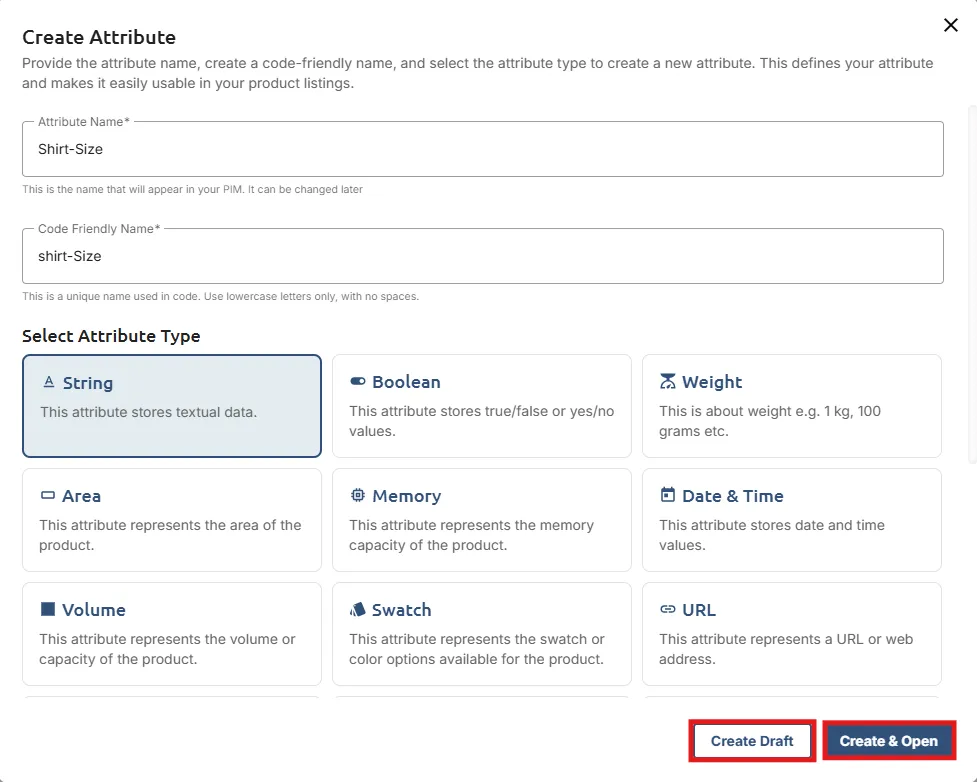This screenshot has height=782, width=977.
Task: Focus the Code Friendly Name field
Action: click(483, 256)
